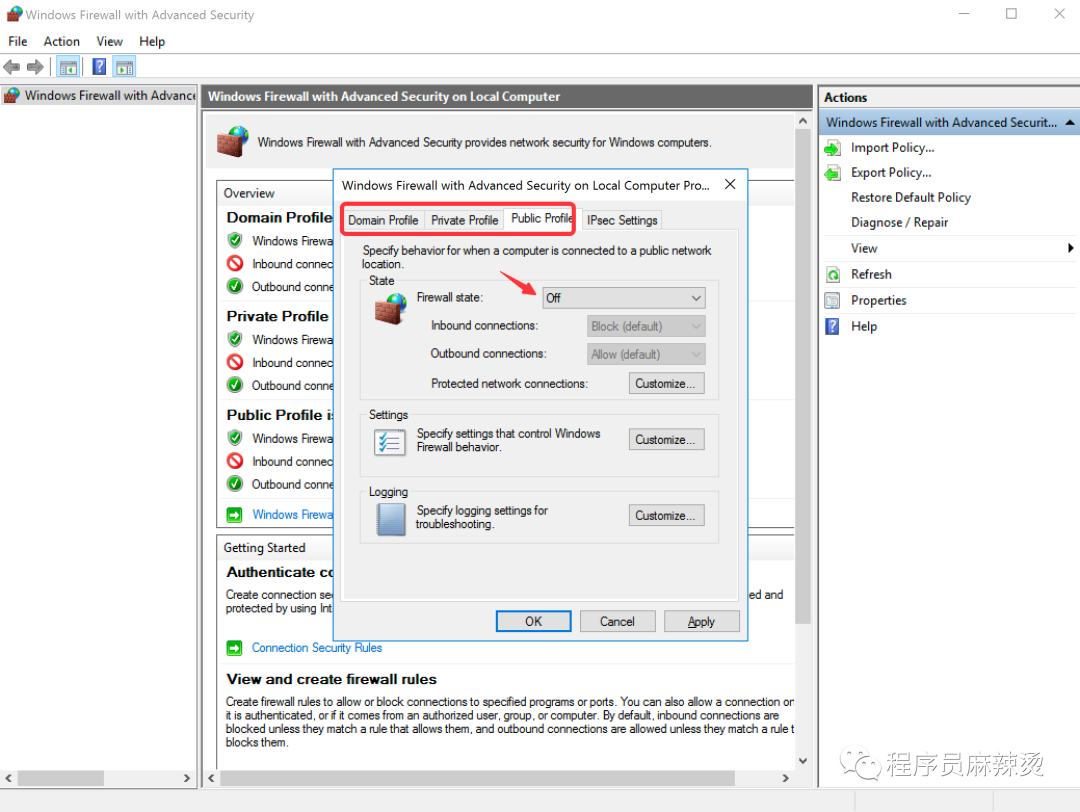The height and width of the screenshot is (812, 1080).
Task: Click the checklist icon in Settings section
Action: click(389, 441)
